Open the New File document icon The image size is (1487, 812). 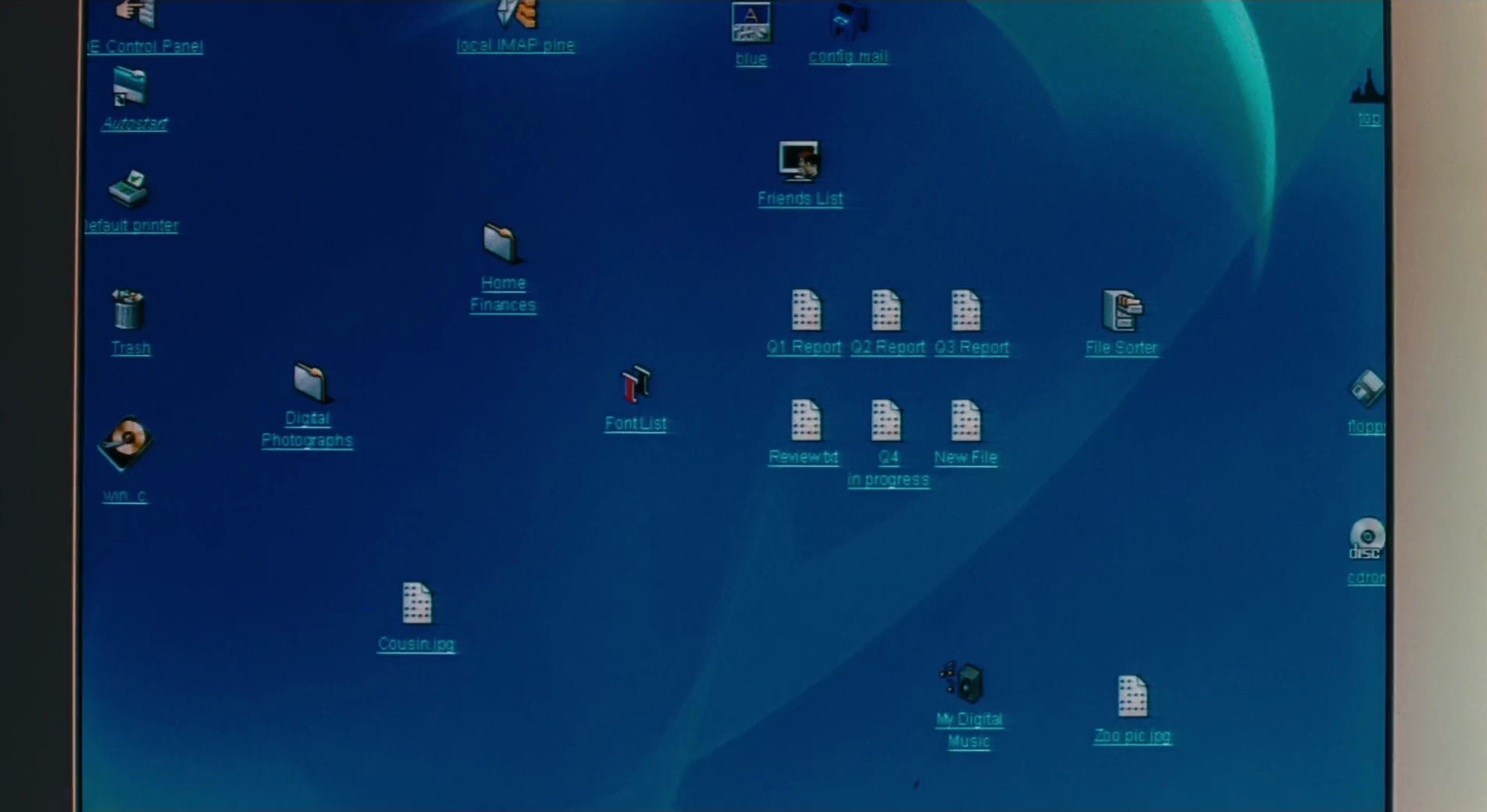pos(966,420)
